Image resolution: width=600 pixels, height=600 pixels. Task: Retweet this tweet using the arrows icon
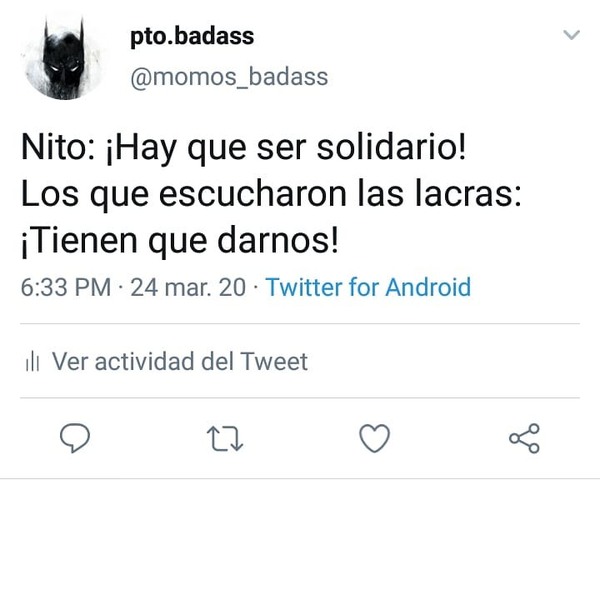(225, 439)
